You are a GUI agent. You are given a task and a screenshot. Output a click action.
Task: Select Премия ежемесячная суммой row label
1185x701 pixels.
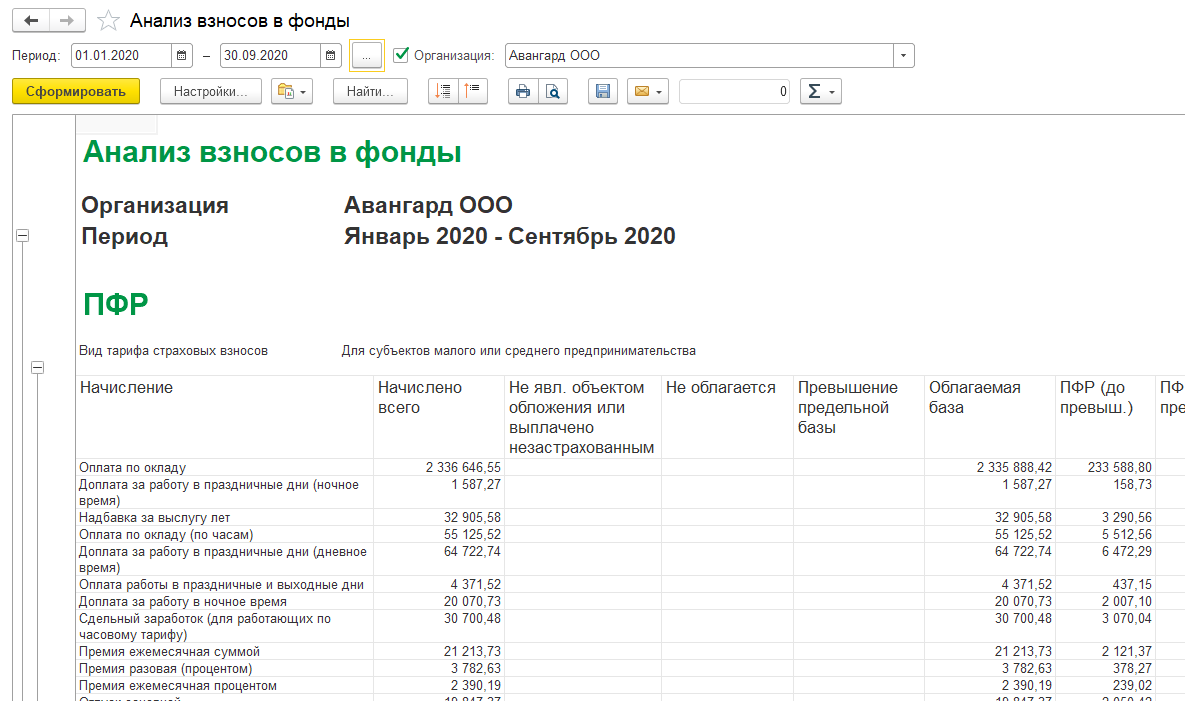click(x=169, y=651)
